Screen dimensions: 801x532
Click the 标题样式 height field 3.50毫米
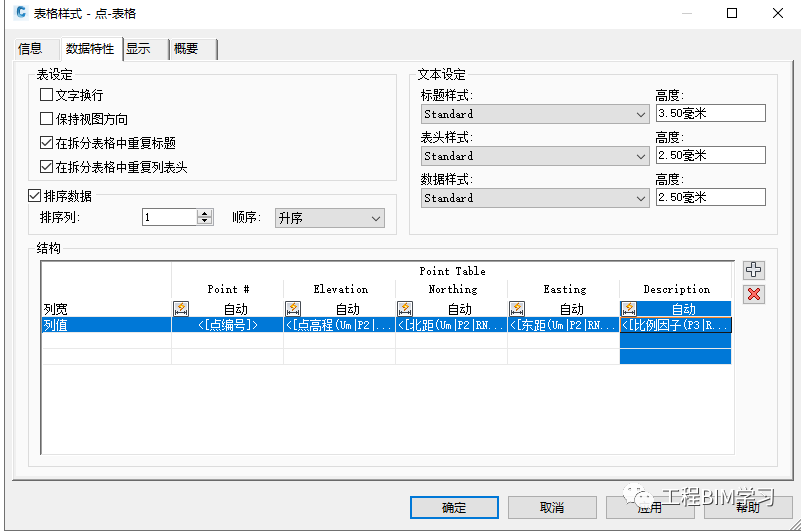coord(711,113)
